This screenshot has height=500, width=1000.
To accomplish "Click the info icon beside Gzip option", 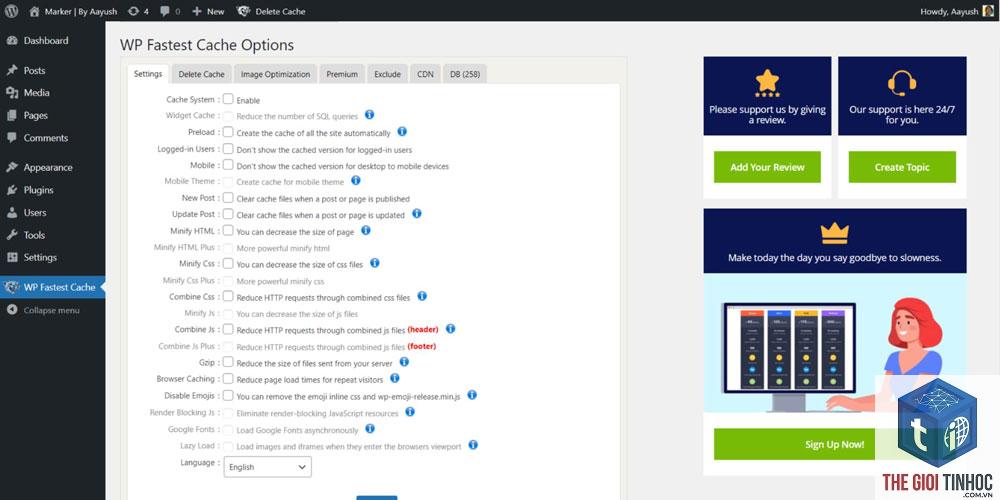I will click(x=404, y=362).
